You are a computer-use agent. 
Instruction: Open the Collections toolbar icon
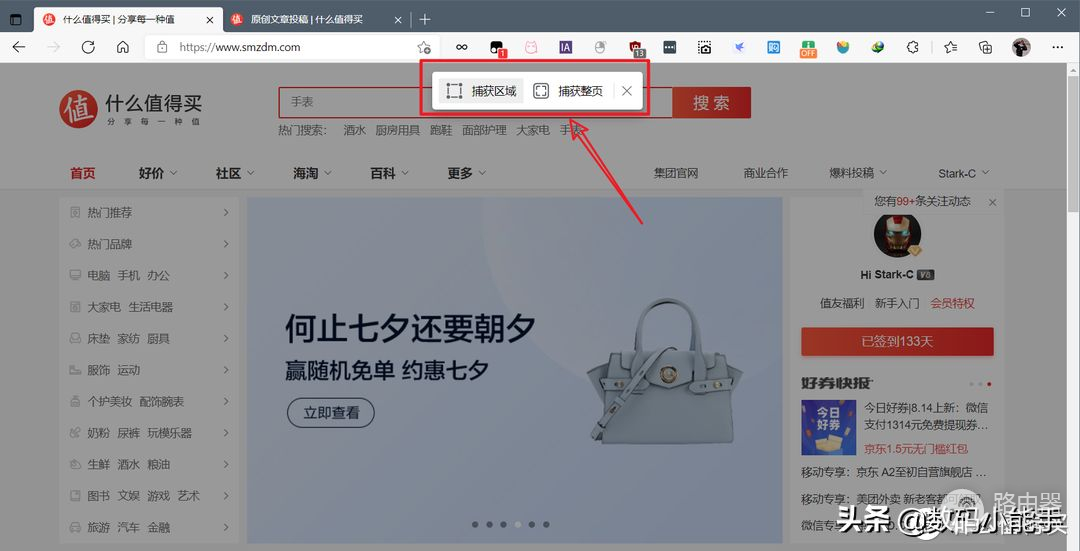click(x=985, y=47)
